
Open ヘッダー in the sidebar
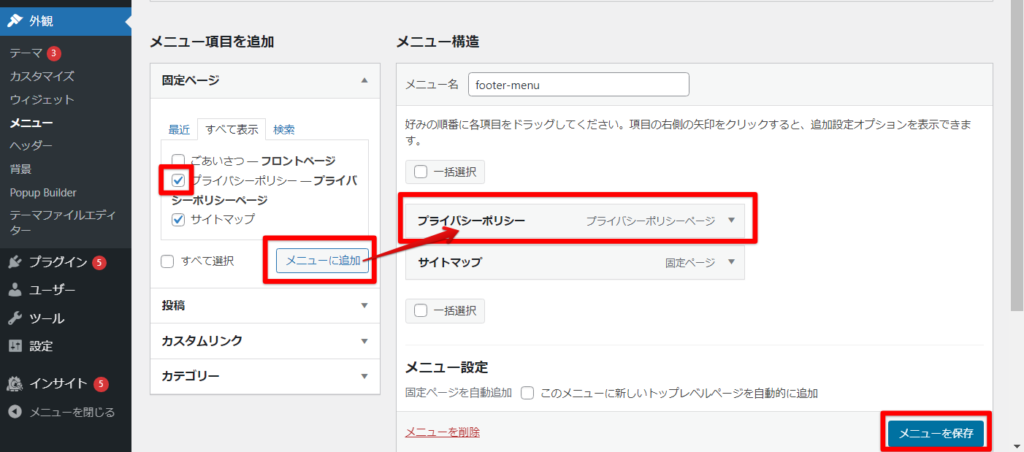pos(31,146)
